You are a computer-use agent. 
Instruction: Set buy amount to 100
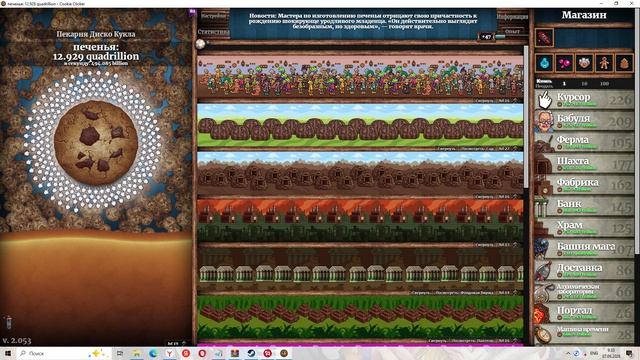point(604,84)
